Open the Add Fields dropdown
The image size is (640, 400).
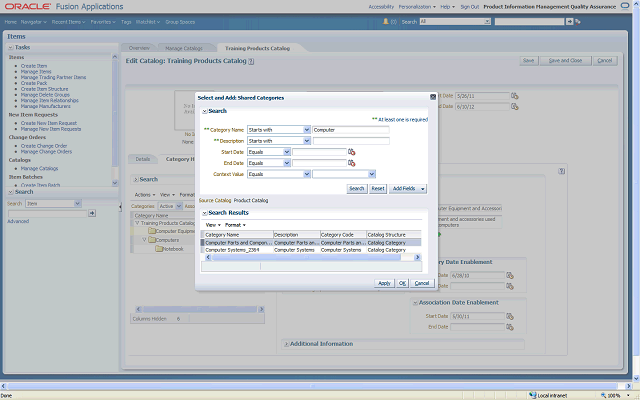[x=409, y=188]
